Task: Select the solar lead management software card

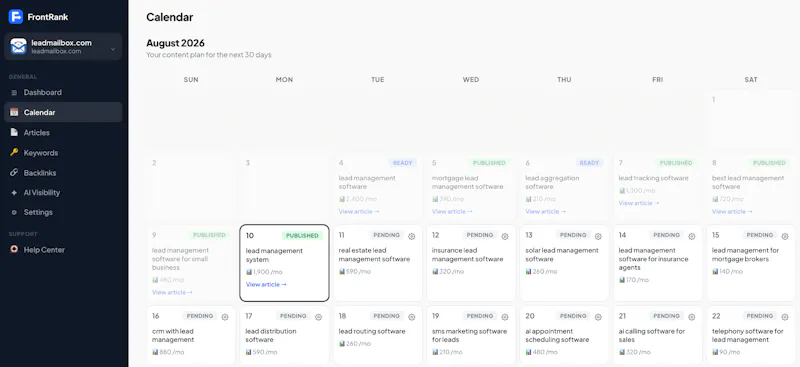Action: (564, 263)
